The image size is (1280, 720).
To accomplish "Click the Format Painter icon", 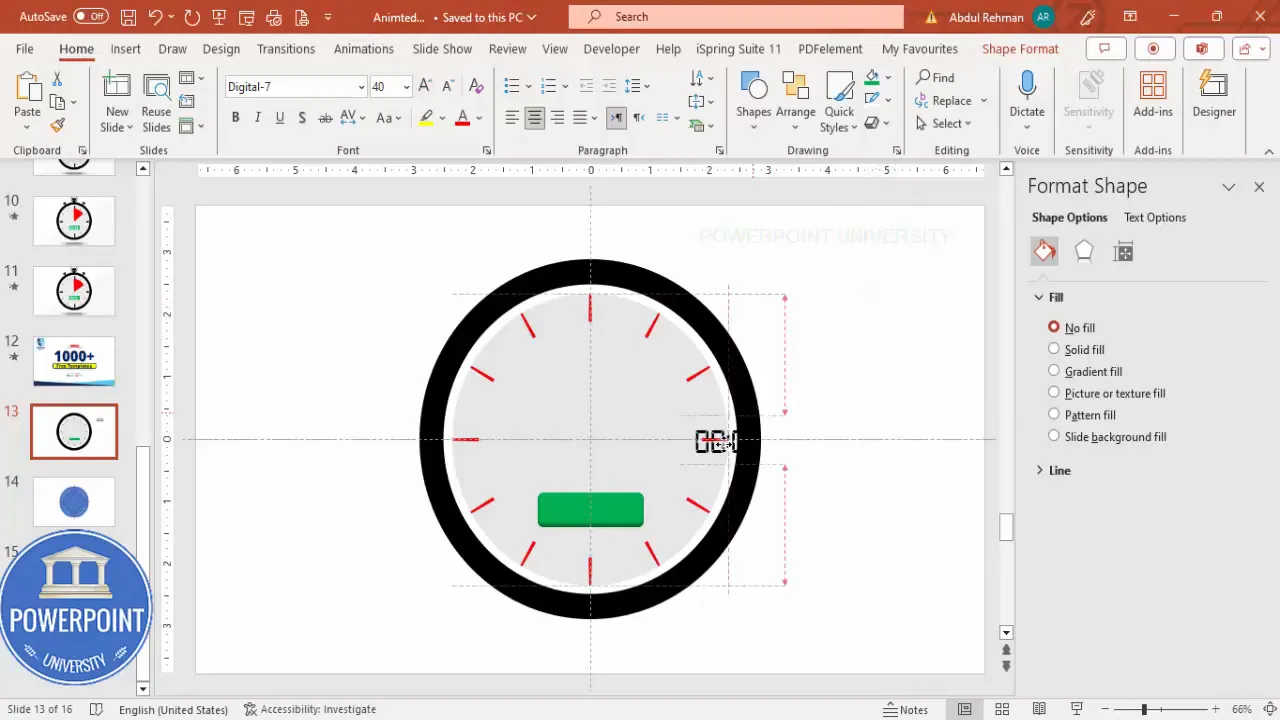I will tap(57, 125).
